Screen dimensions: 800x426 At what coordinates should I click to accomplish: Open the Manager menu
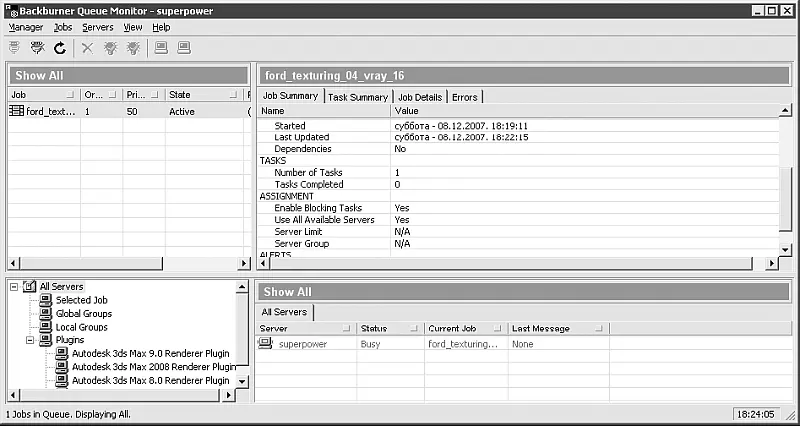(x=26, y=28)
